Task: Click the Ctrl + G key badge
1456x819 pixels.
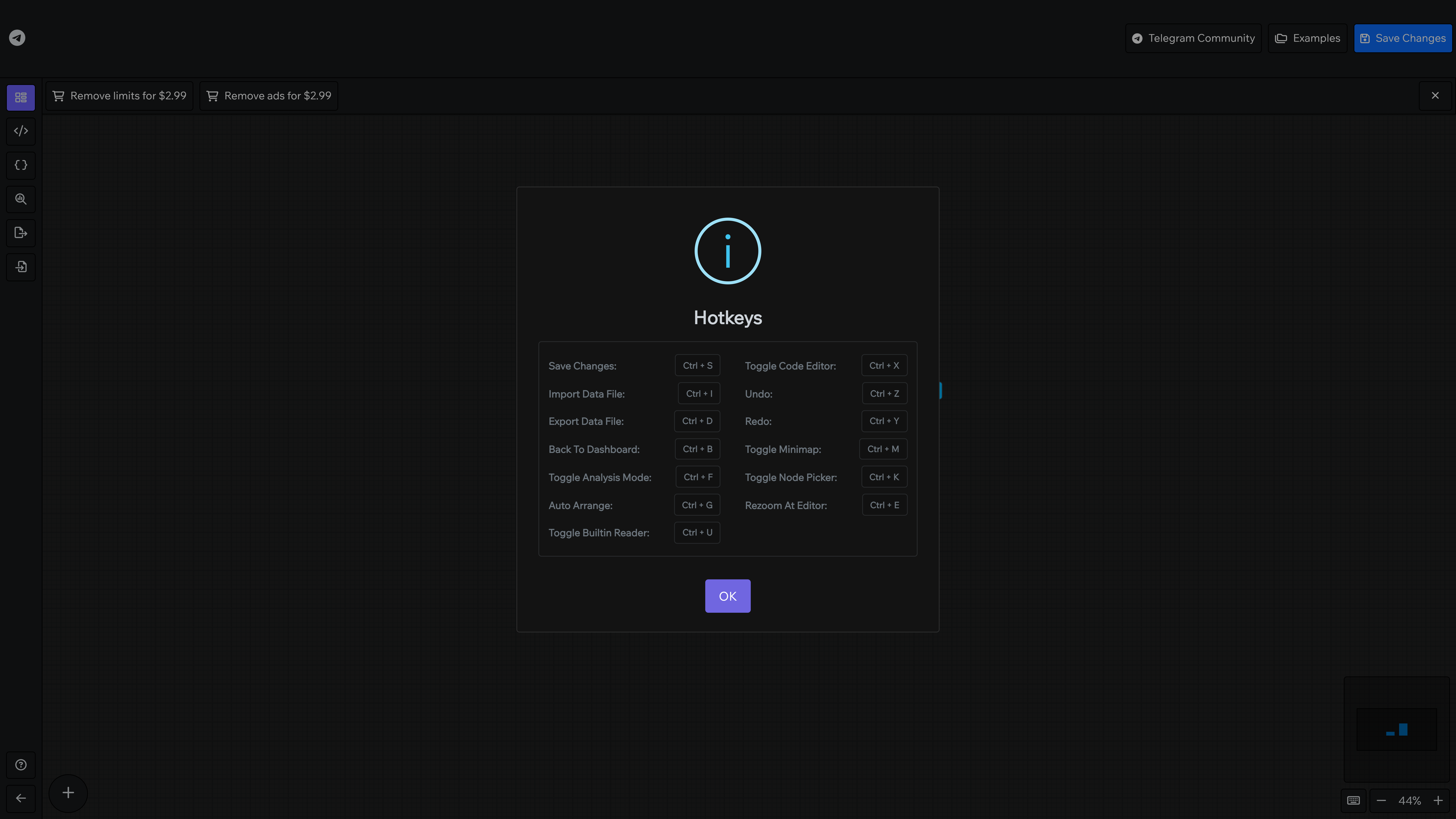Action: point(697,505)
